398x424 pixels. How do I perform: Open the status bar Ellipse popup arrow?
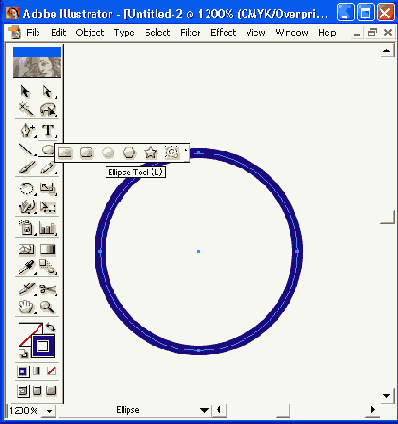(204, 410)
